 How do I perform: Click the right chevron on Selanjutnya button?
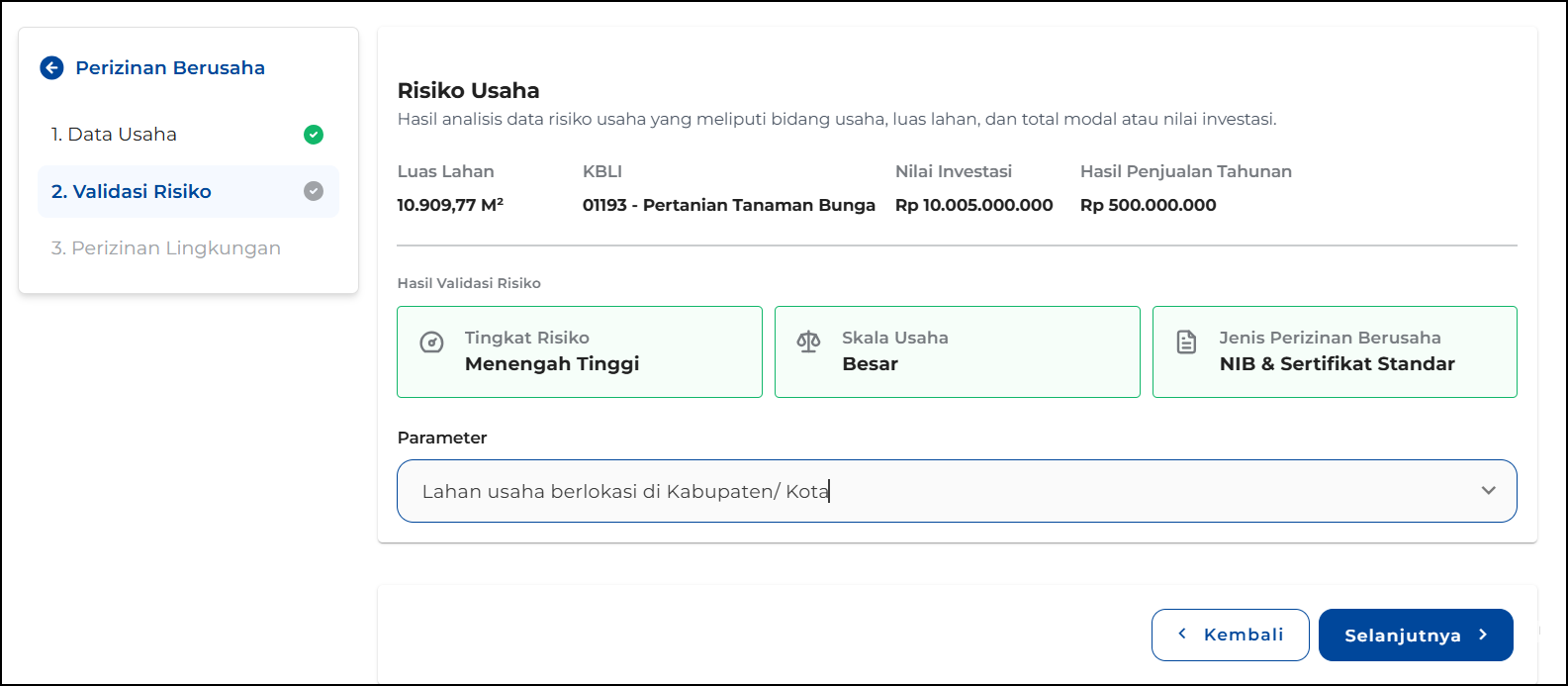tap(1483, 635)
